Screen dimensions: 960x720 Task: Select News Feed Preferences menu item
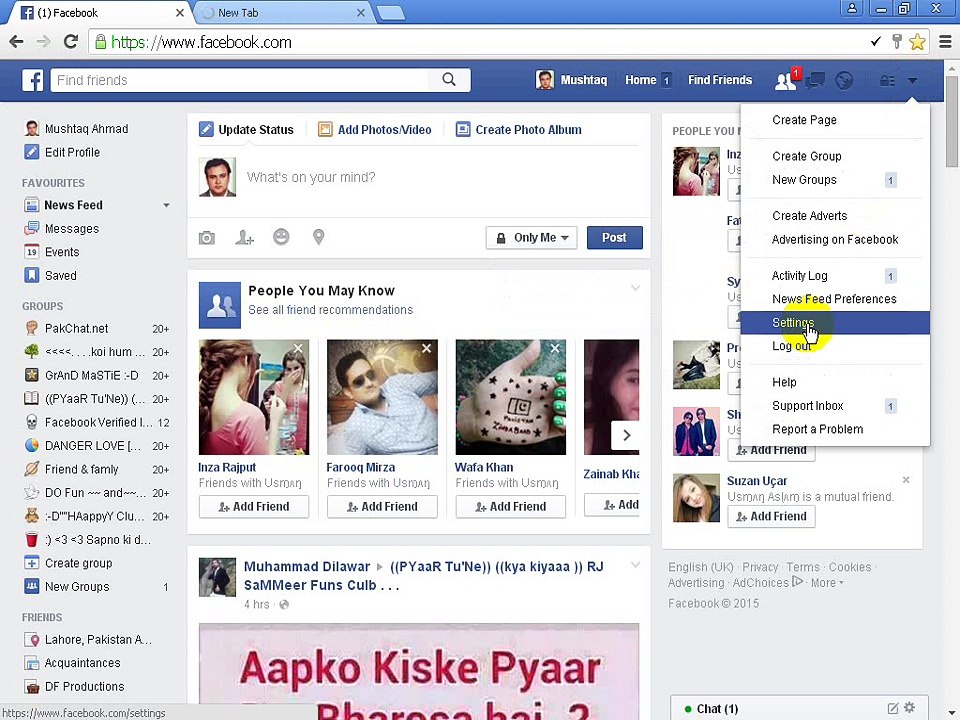coord(835,299)
